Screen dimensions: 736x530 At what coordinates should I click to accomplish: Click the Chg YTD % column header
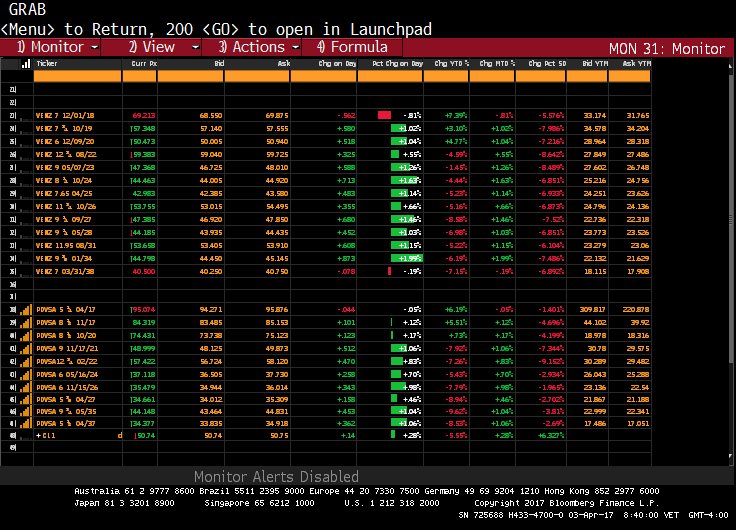[445, 62]
